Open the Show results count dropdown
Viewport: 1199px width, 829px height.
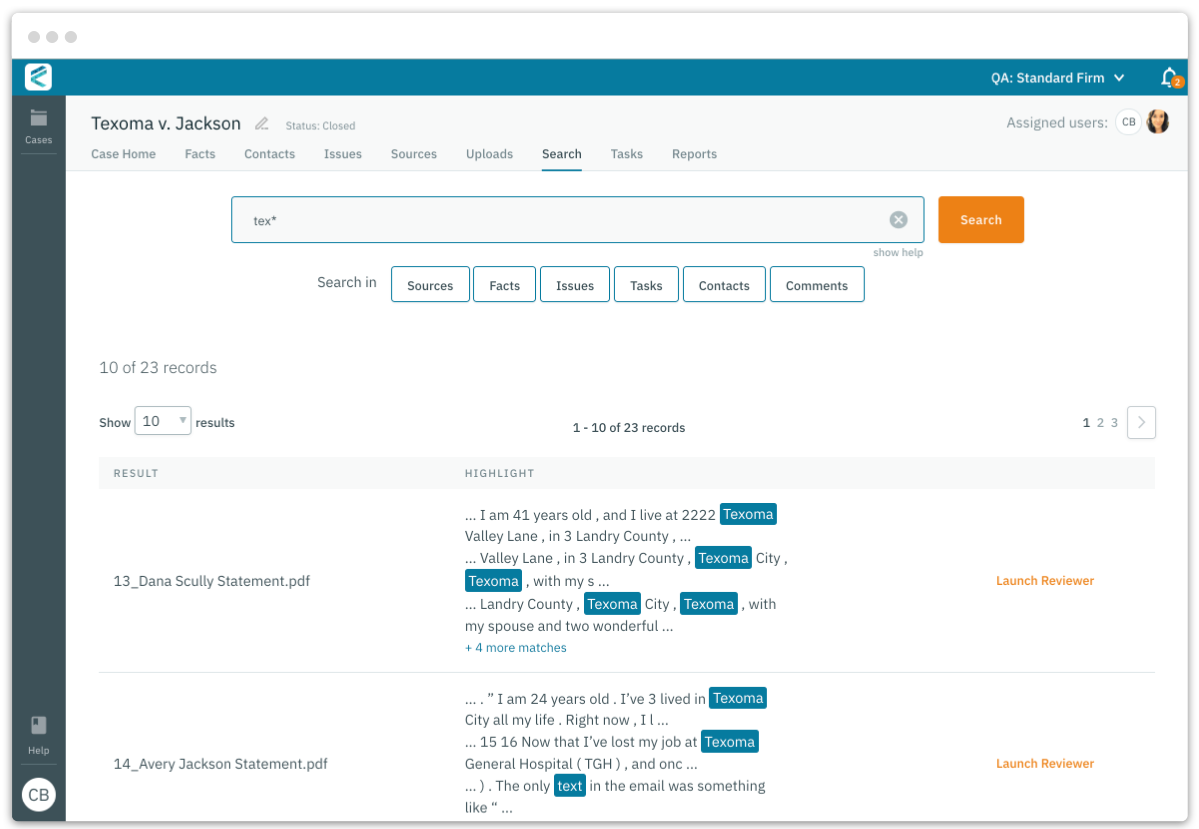(162, 421)
